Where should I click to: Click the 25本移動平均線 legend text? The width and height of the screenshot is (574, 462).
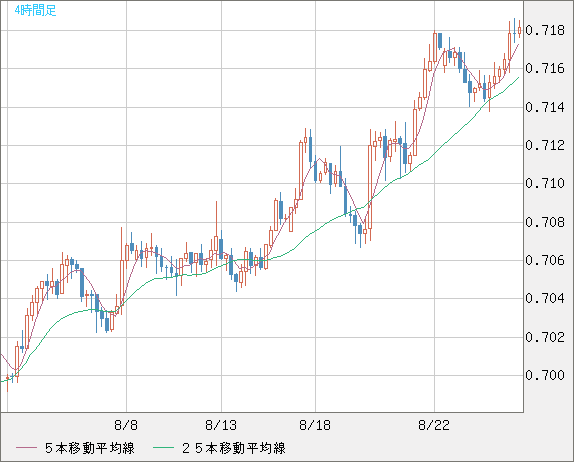(234, 448)
